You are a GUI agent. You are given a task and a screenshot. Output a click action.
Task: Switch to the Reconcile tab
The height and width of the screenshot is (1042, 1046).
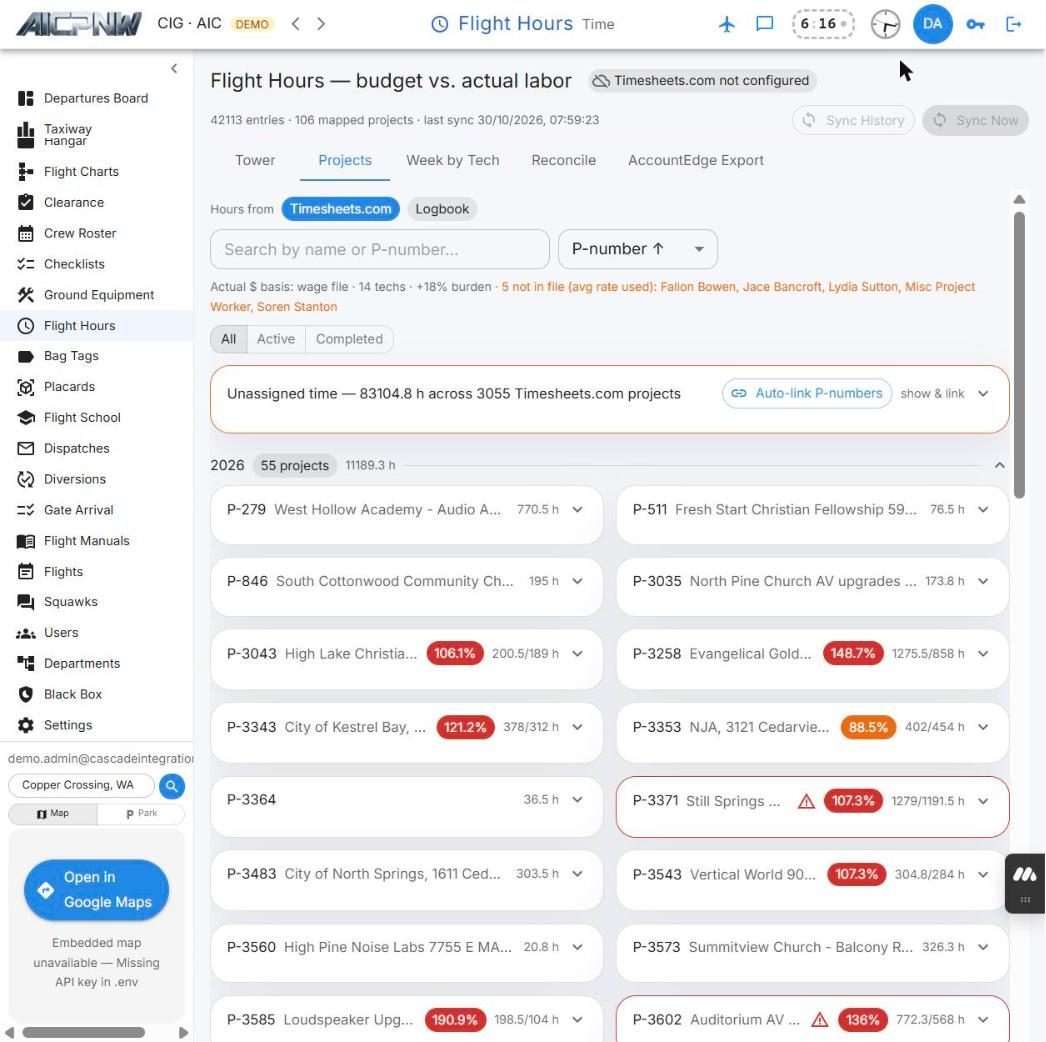point(563,160)
